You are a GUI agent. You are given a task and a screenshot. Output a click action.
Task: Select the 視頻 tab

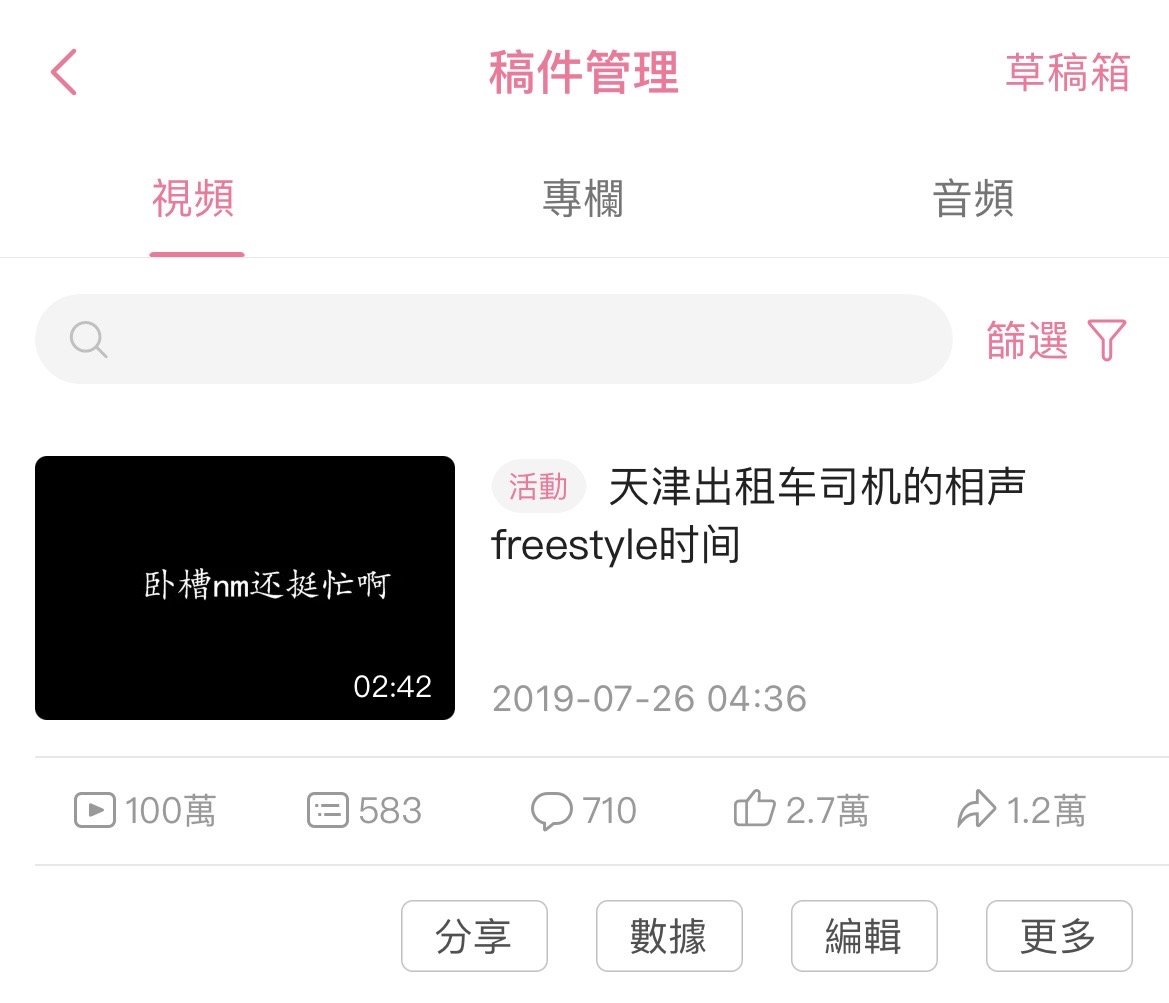coord(194,198)
